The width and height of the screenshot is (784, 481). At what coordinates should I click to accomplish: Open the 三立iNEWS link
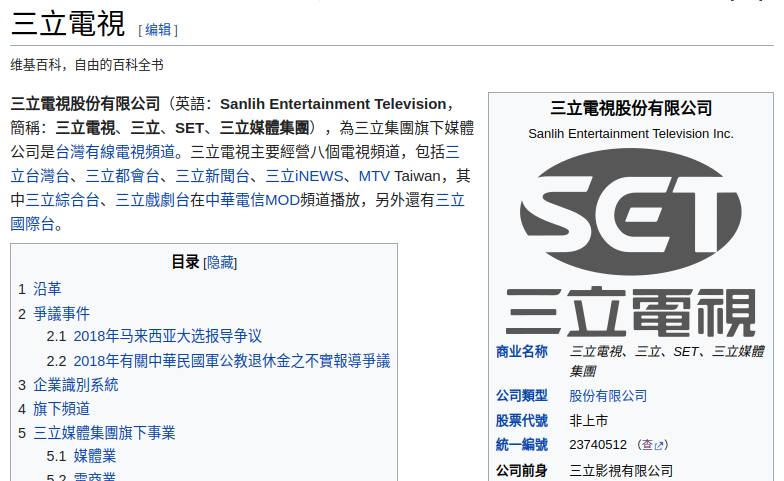tap(304, 176)
